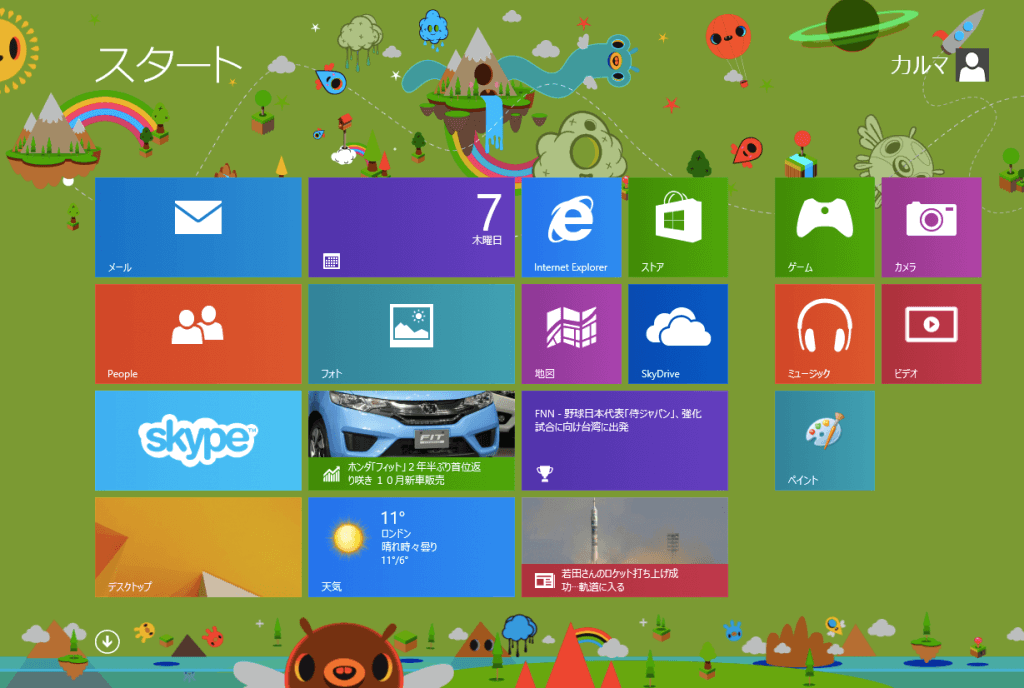
Task: Show all apps with the down arrow button
Action: 107,642
